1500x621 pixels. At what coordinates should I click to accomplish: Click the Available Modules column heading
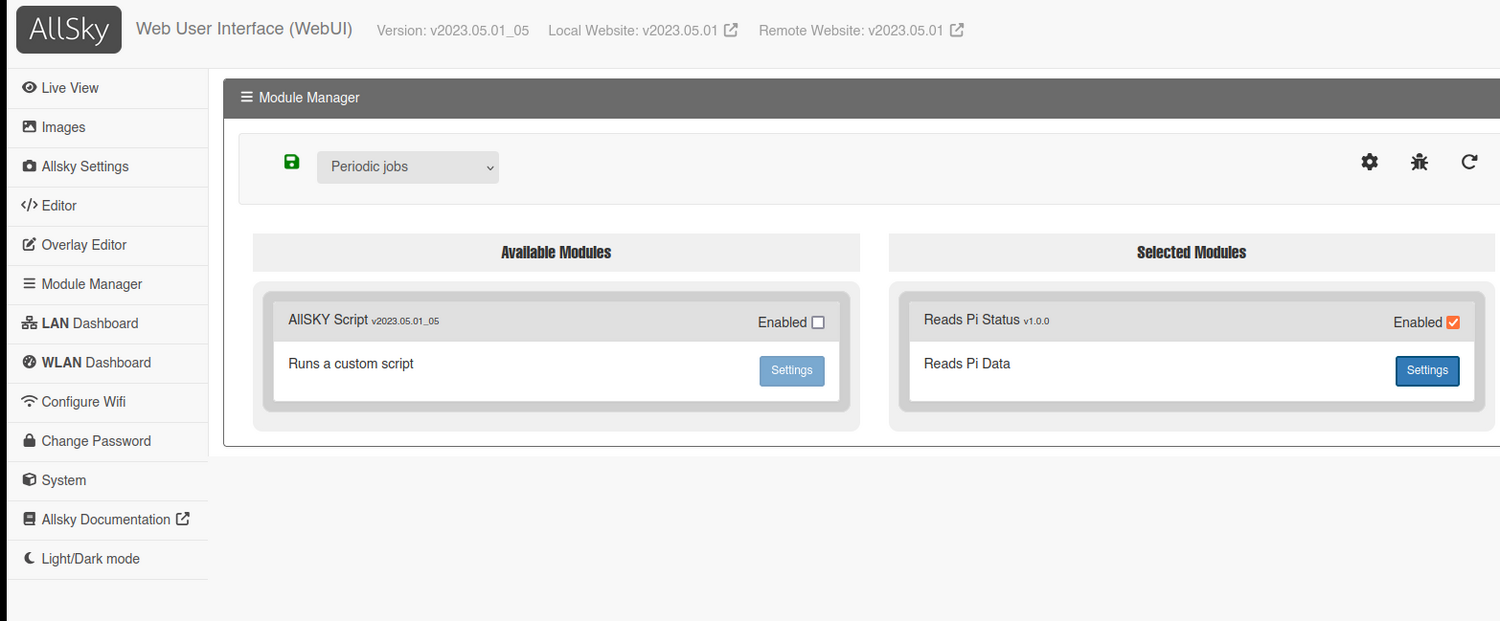pyautogui.click(x=556, y=252)
